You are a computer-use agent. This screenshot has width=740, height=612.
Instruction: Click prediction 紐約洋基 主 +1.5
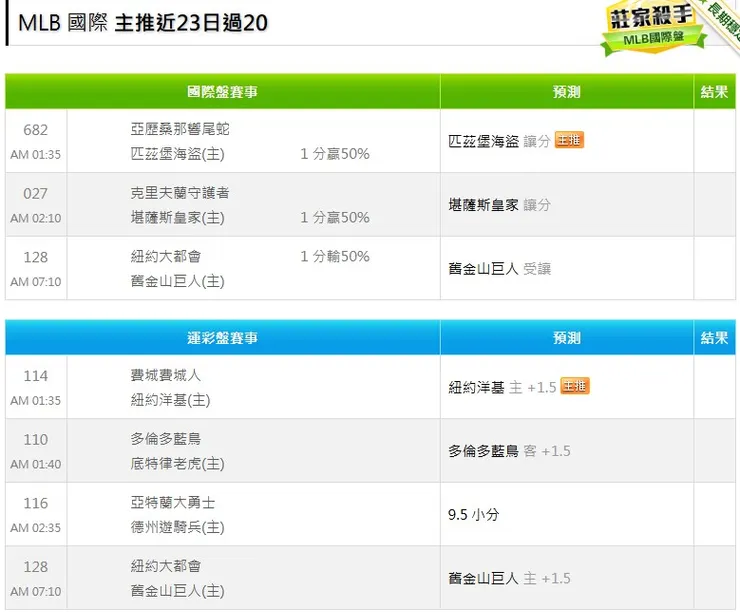[x=502, y=387]
